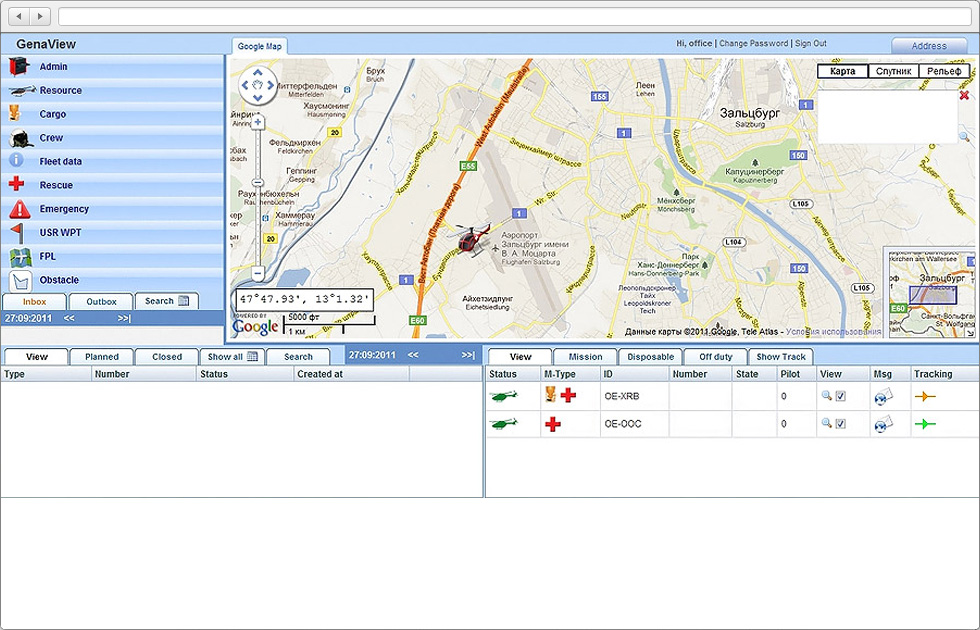Open the Mission tab in resources panel

pos(586,357)
